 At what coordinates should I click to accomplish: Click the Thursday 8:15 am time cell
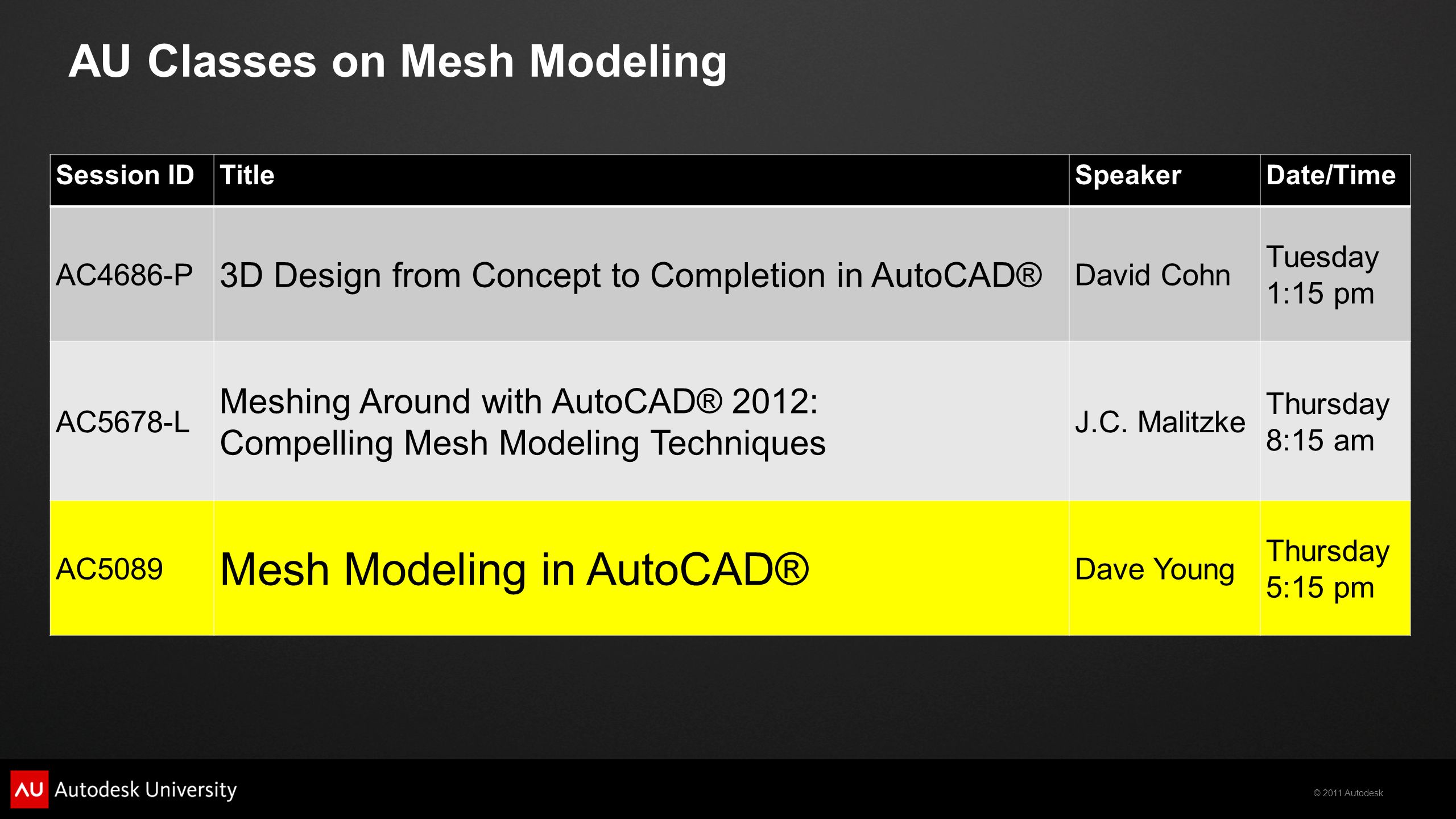(1335, 421)
